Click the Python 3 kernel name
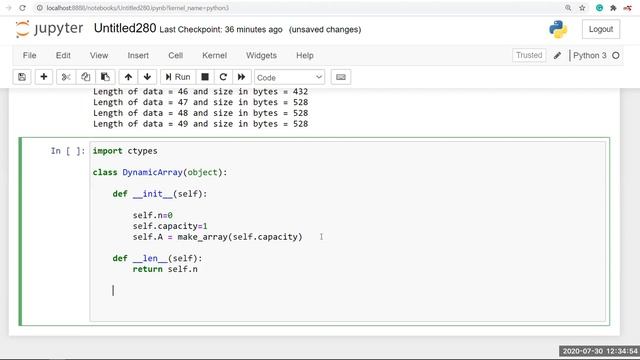The height and width of the screenshot is (360, 640). tap(590, 56)
